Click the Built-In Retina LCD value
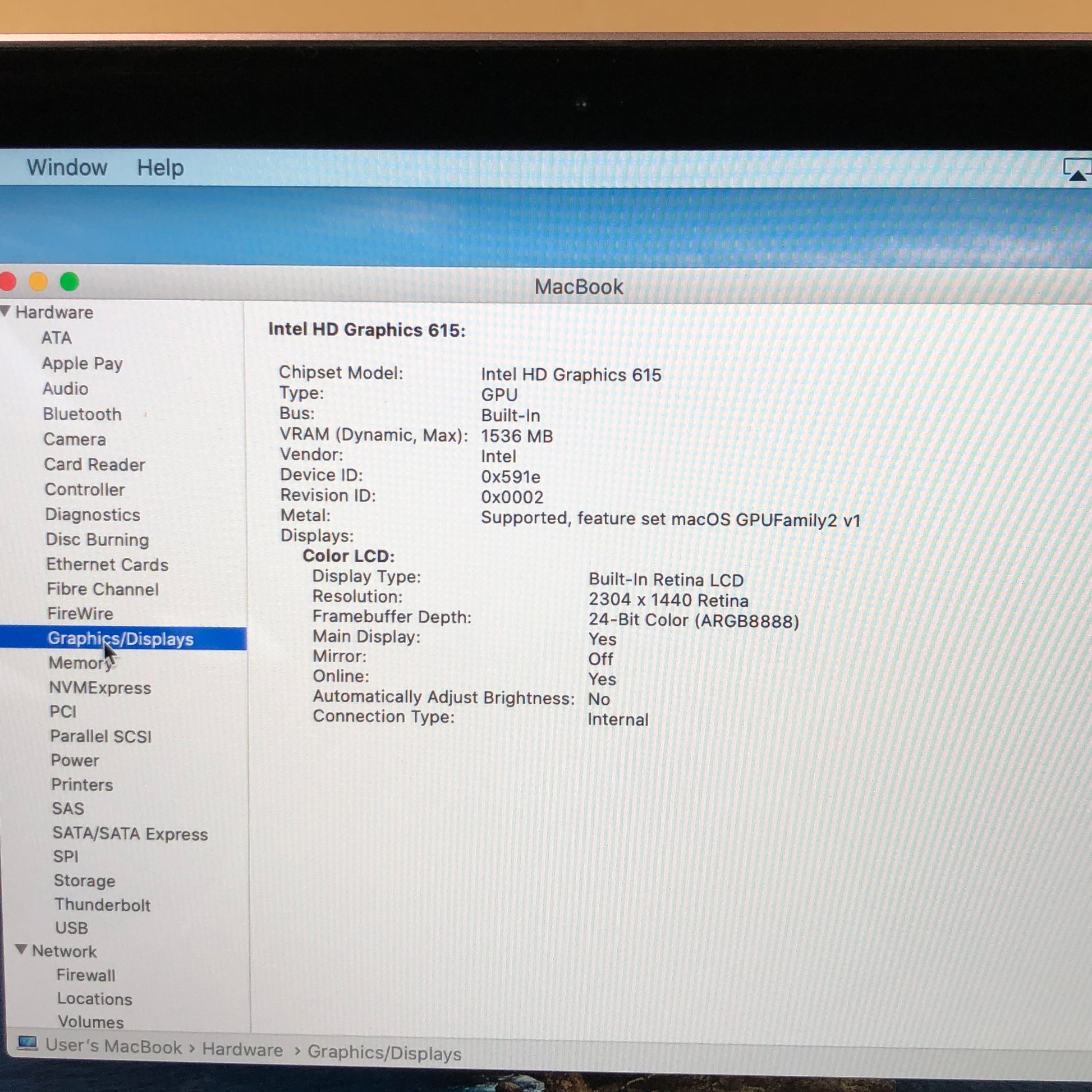This screenshot has height=1092, width=1092. point(666,579)
